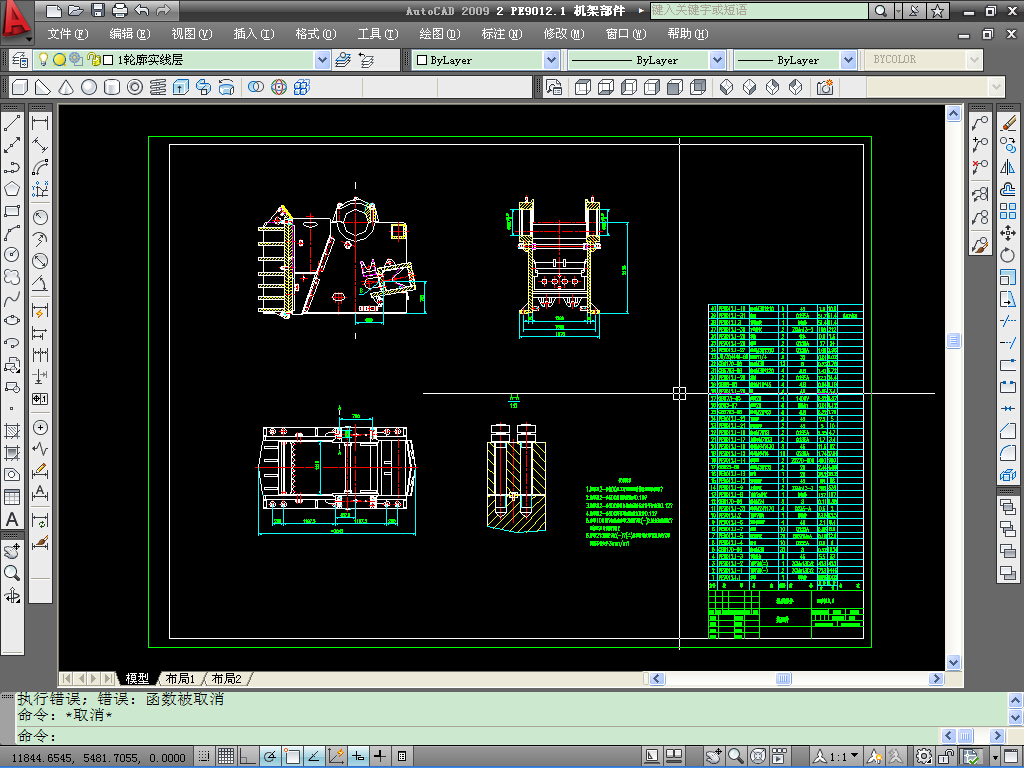Toggle Object Snap in status bar
The width and height of the screenshot is (1024, 768).
tap(292, 756)
